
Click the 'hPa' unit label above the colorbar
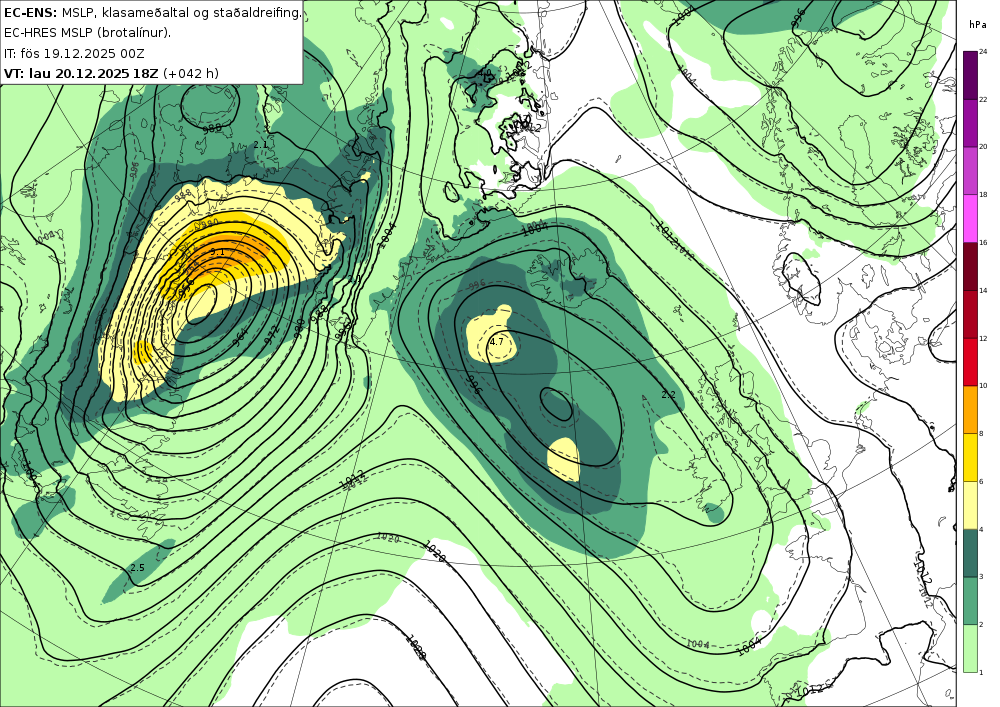tap(977, 25)
